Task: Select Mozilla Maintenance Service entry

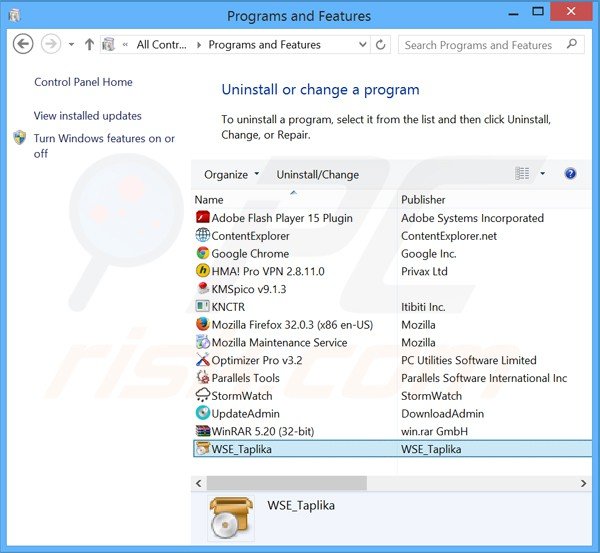Action: coord(279,343)
